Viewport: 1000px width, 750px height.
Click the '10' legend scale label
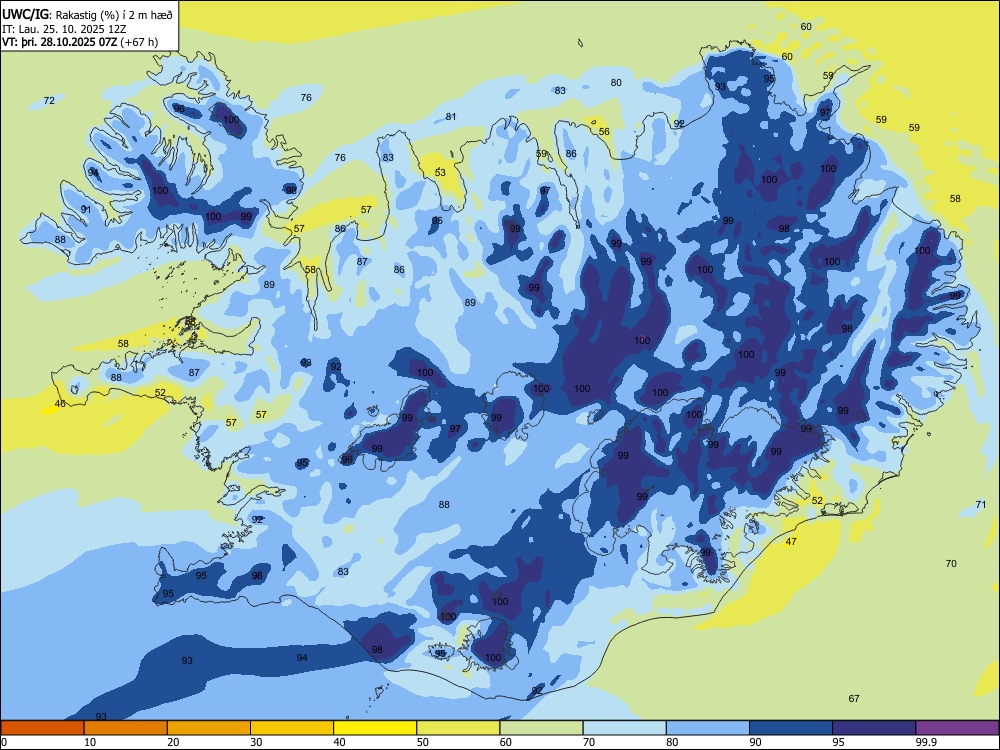90,742
